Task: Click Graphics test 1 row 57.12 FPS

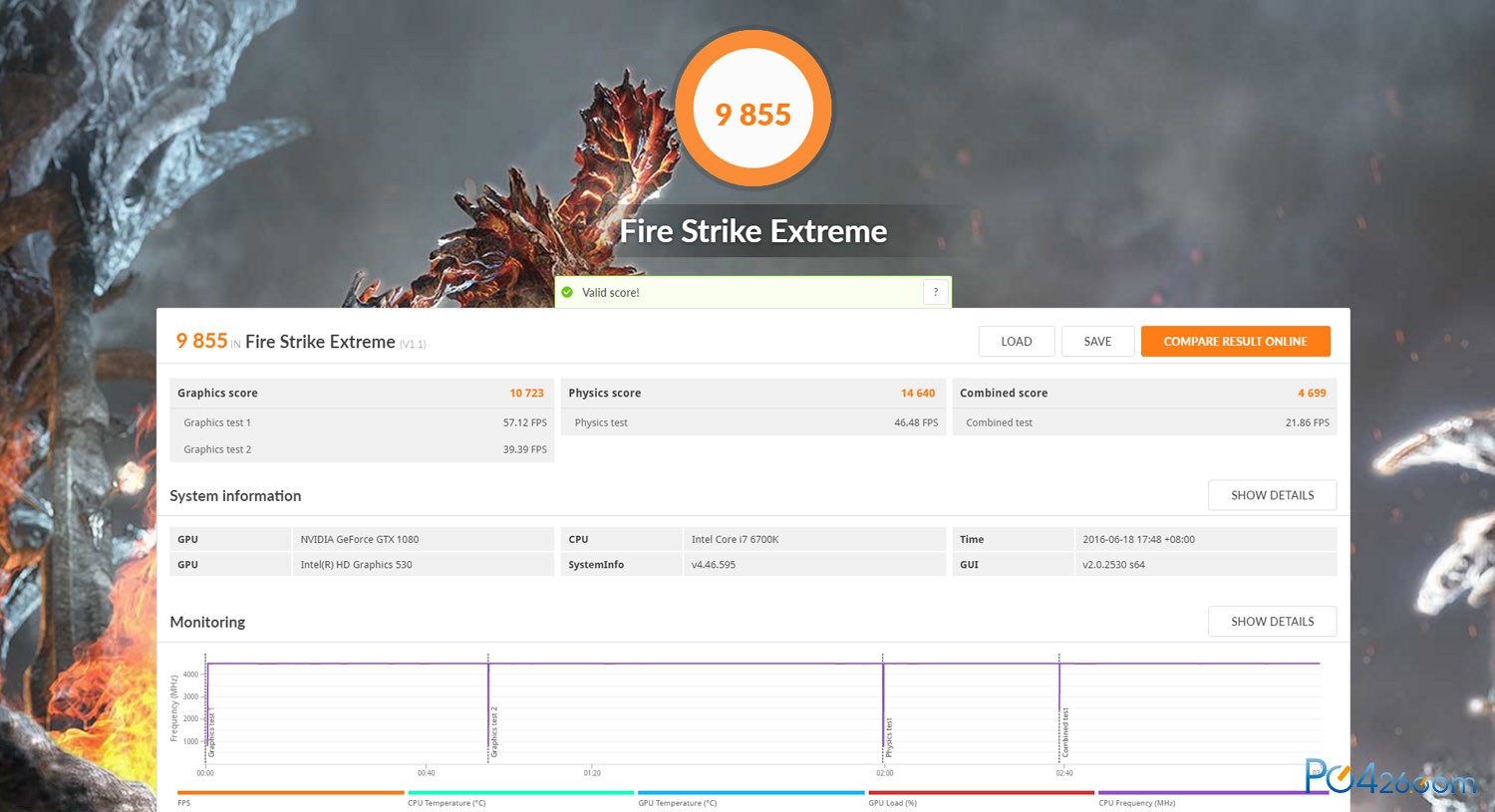Action: [x=362, y=422]
